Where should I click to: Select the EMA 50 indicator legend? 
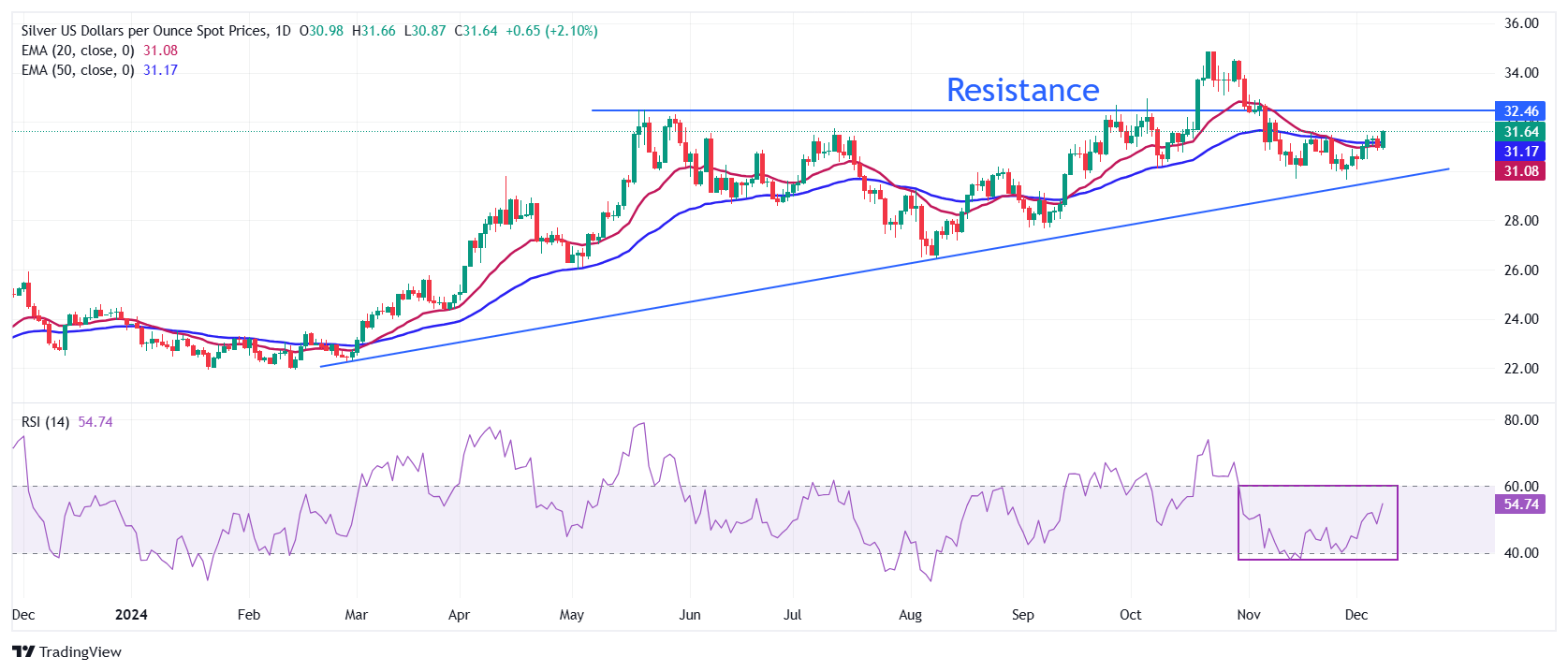pos(79,70)
